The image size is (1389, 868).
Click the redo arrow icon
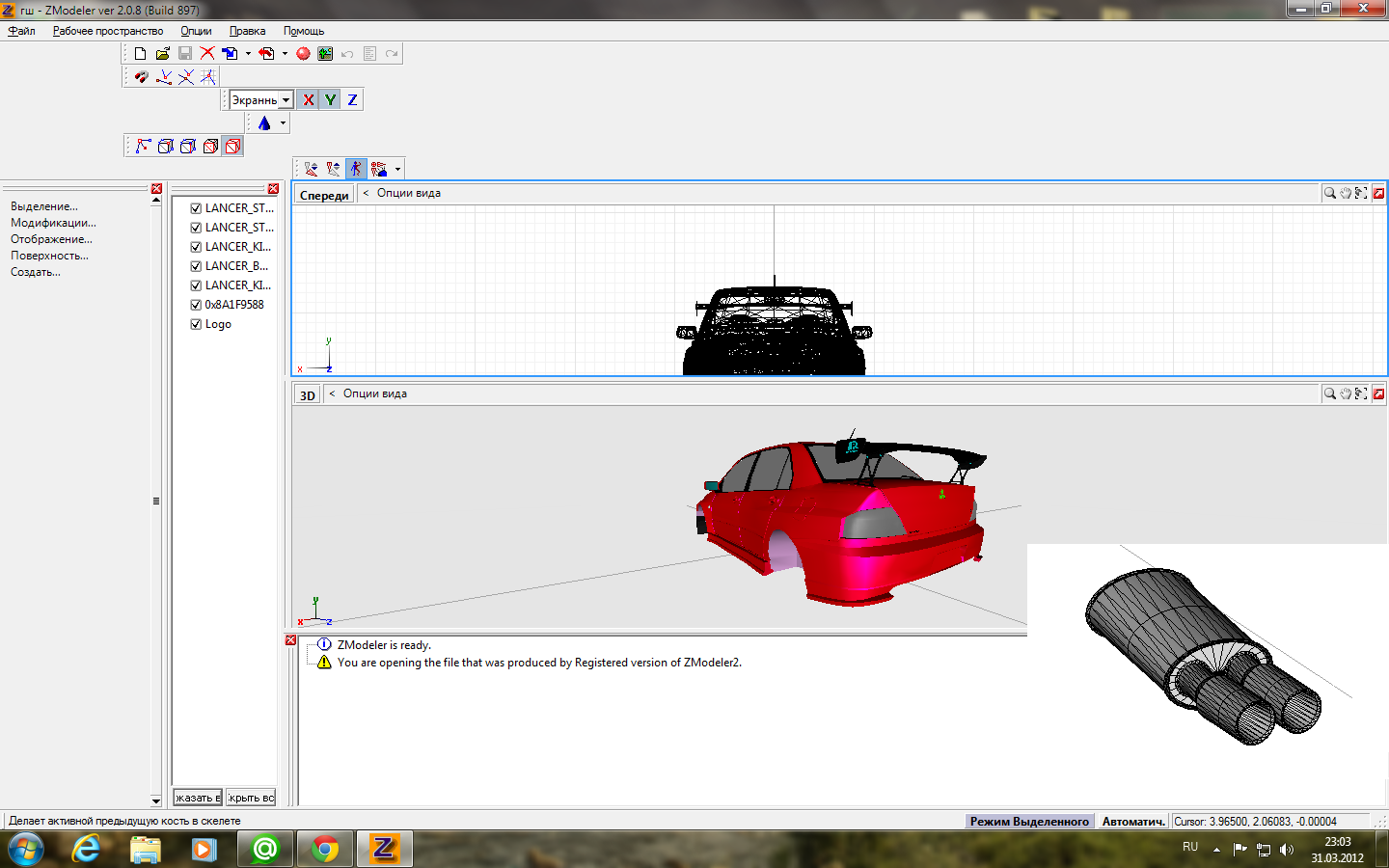pos(392,54)
